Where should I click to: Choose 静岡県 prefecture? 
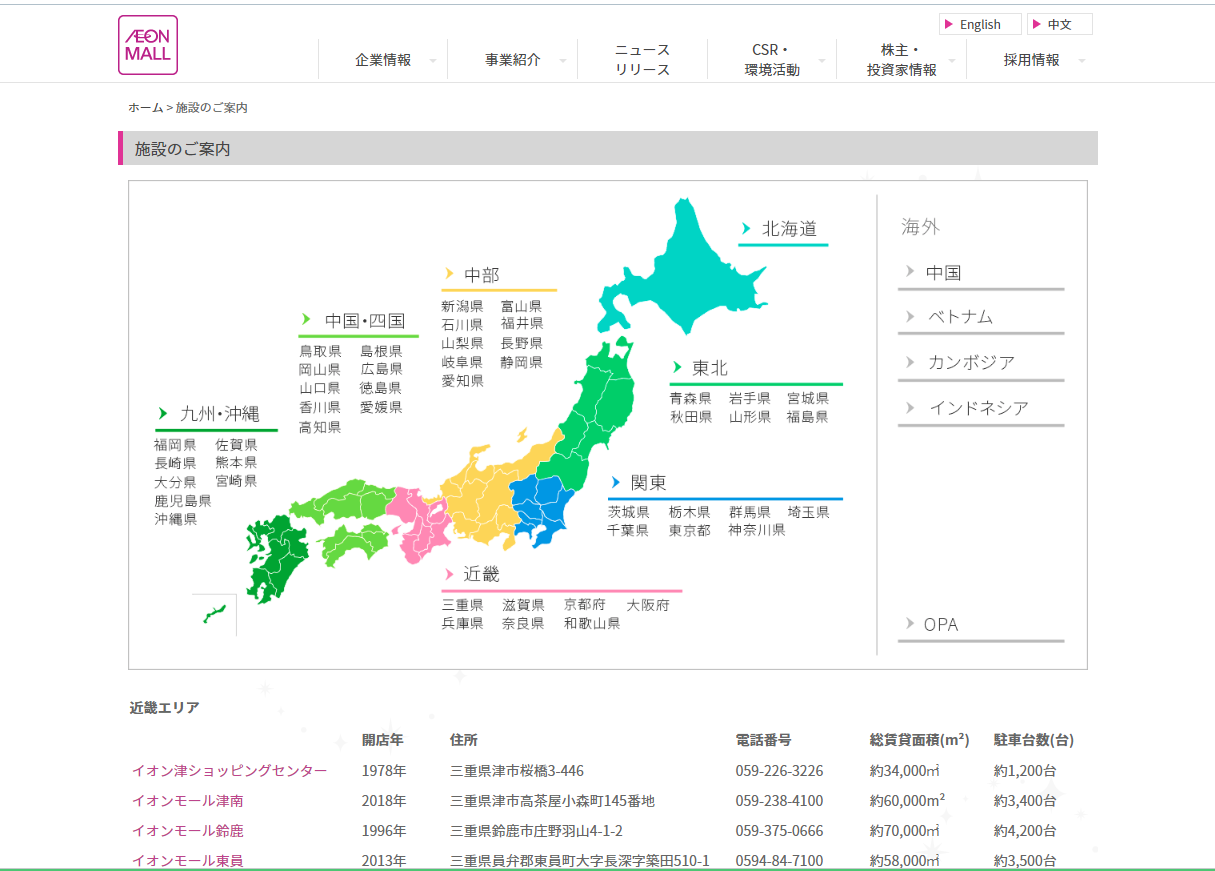pos(522,362)
